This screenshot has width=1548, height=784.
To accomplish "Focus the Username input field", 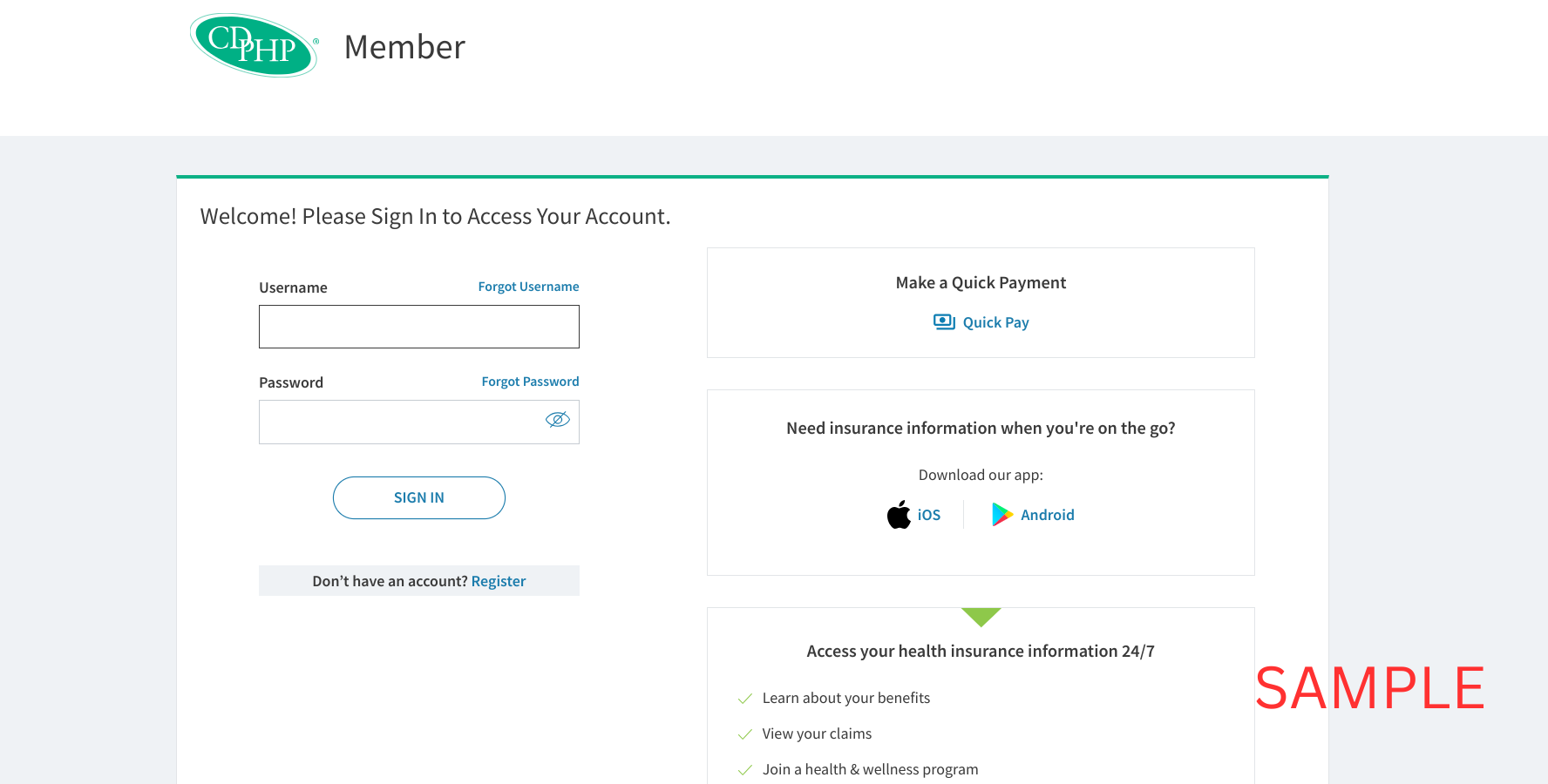I will pos(419,327).
